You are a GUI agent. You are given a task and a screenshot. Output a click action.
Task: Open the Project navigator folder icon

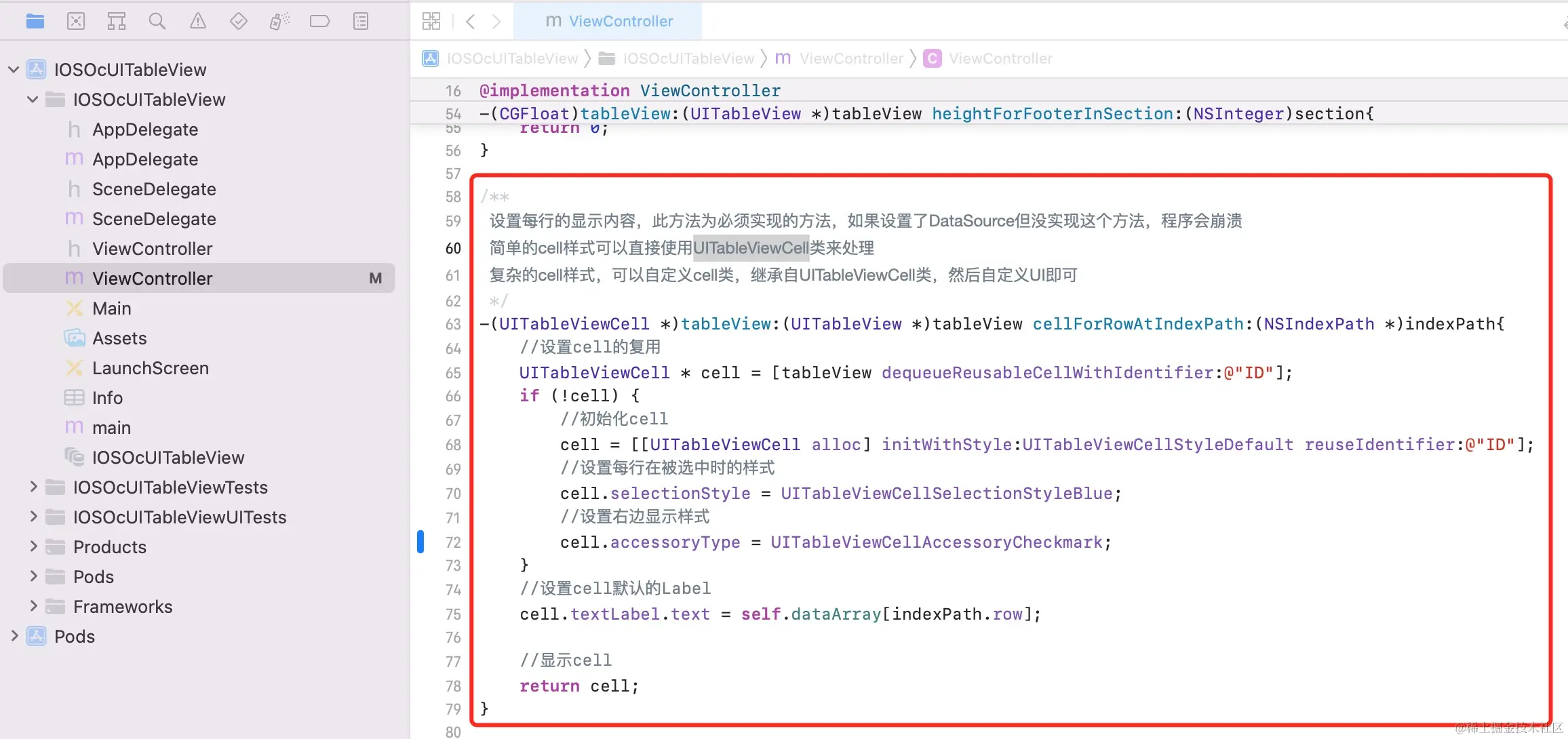coord(35,22)
